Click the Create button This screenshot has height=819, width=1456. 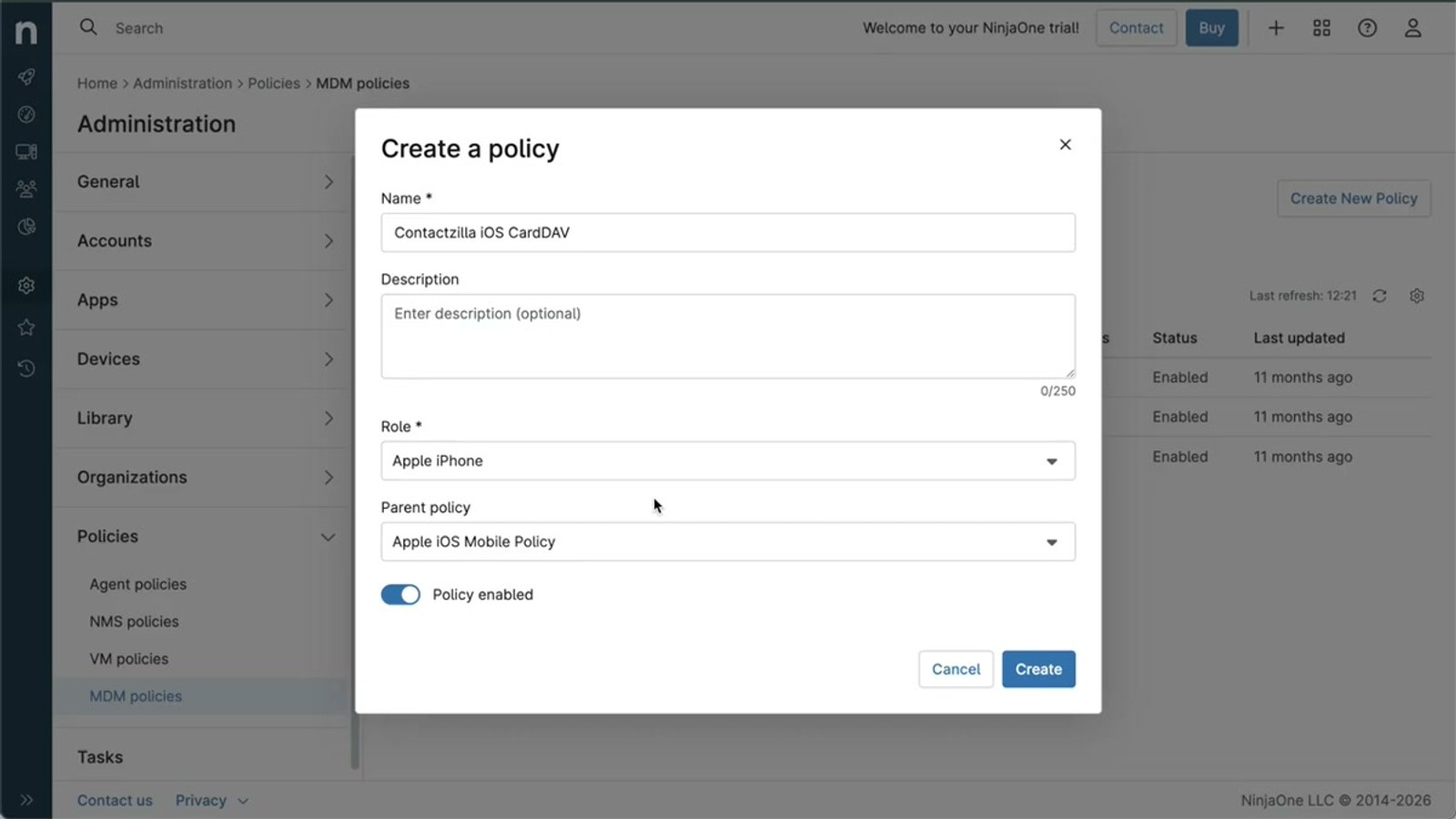pos(1038,669)
